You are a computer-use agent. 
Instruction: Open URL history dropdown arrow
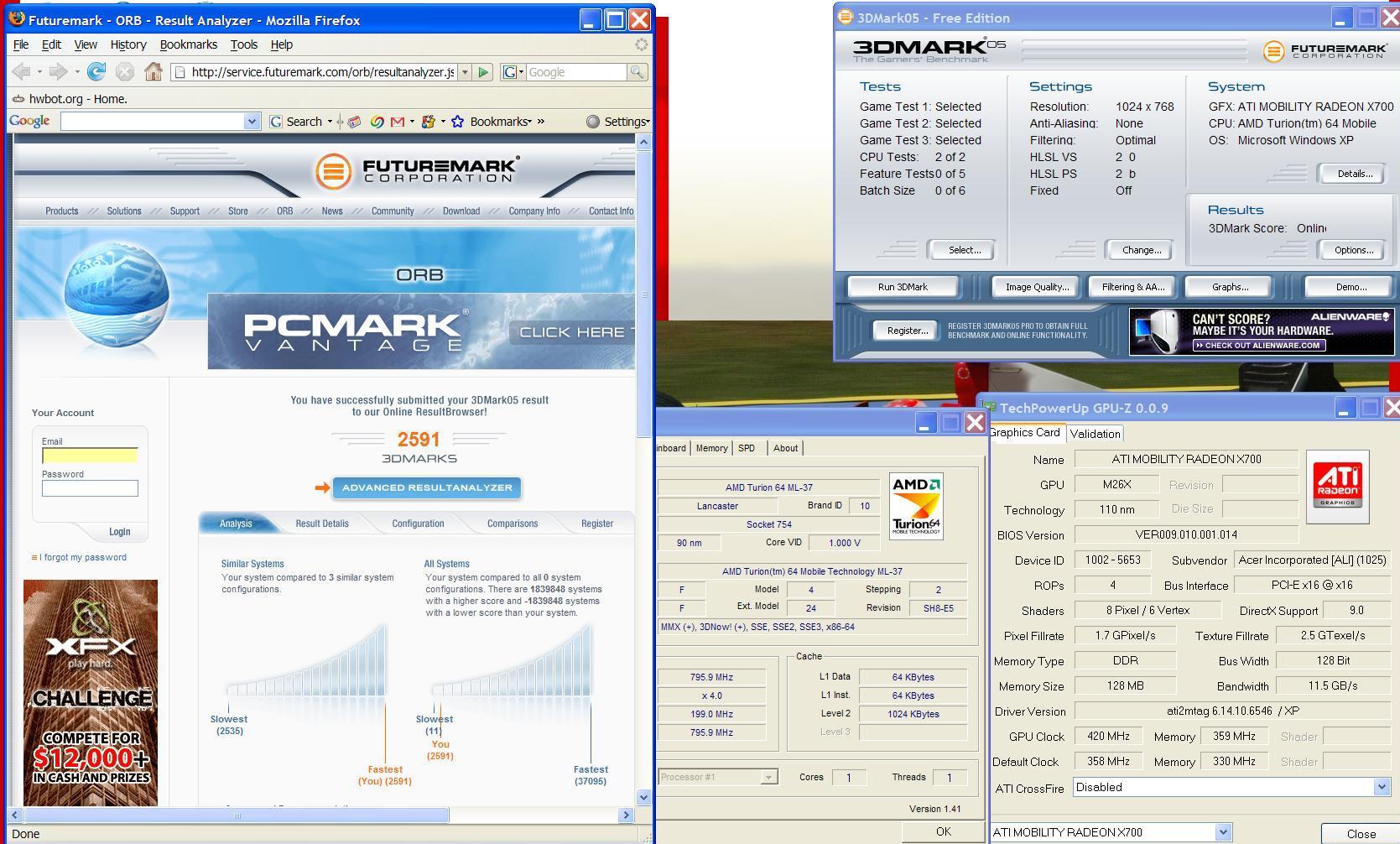pyautogui.click(x=465, y=72)
